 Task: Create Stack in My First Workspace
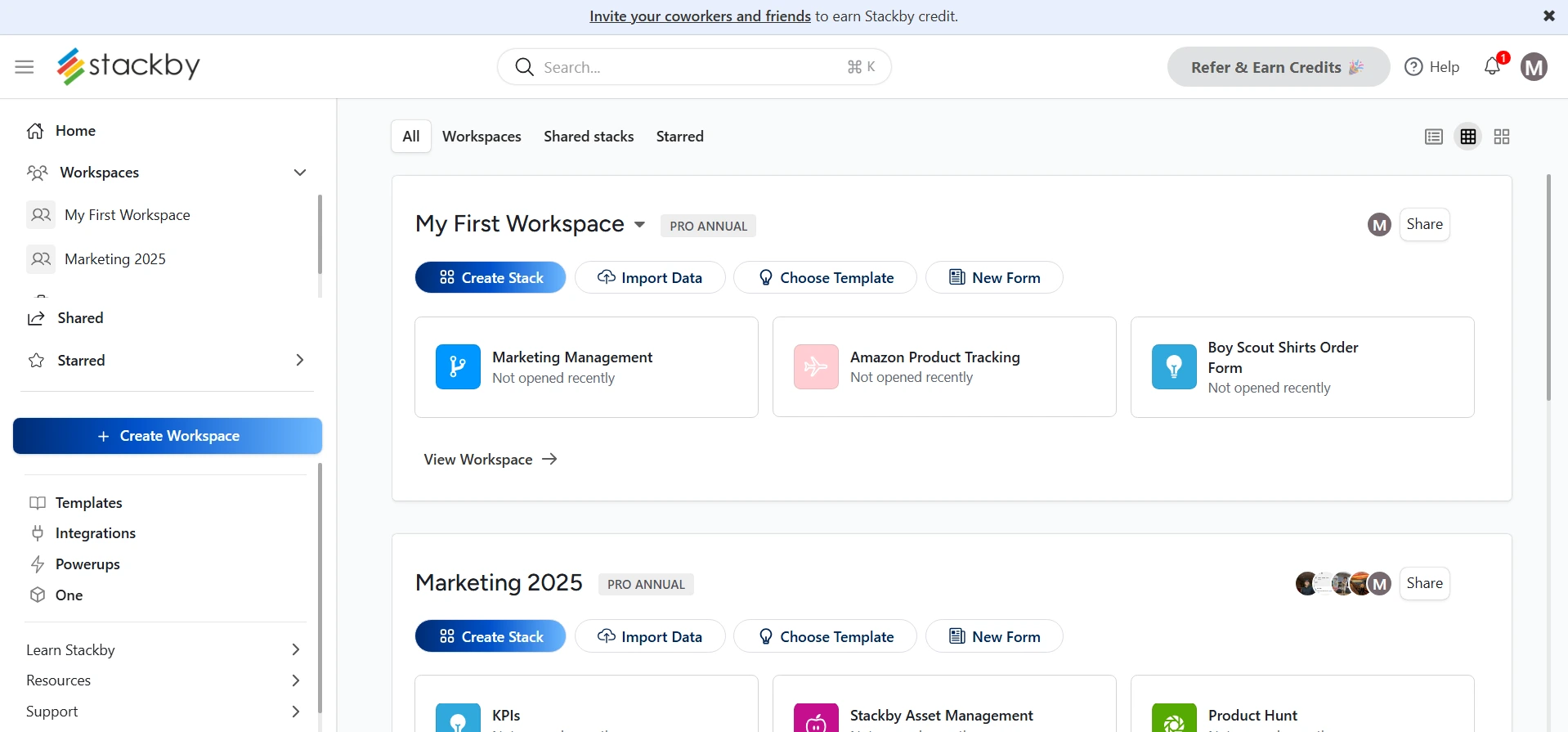[x=491, y=277]
